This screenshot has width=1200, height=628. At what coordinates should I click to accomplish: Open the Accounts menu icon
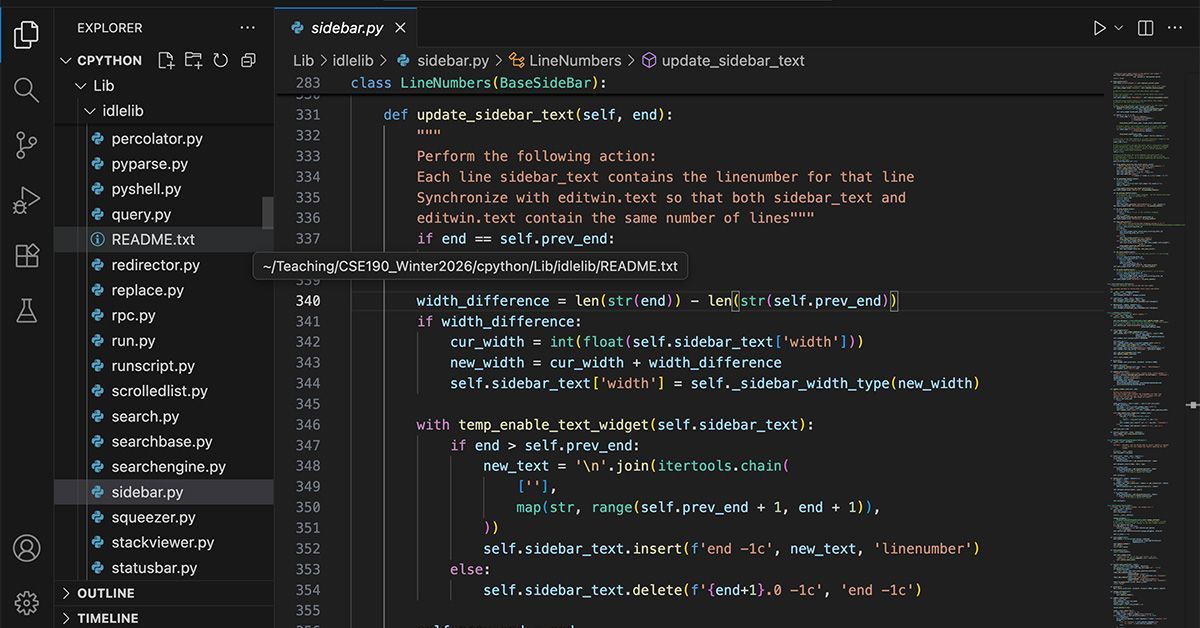click(x=27, y=548)
